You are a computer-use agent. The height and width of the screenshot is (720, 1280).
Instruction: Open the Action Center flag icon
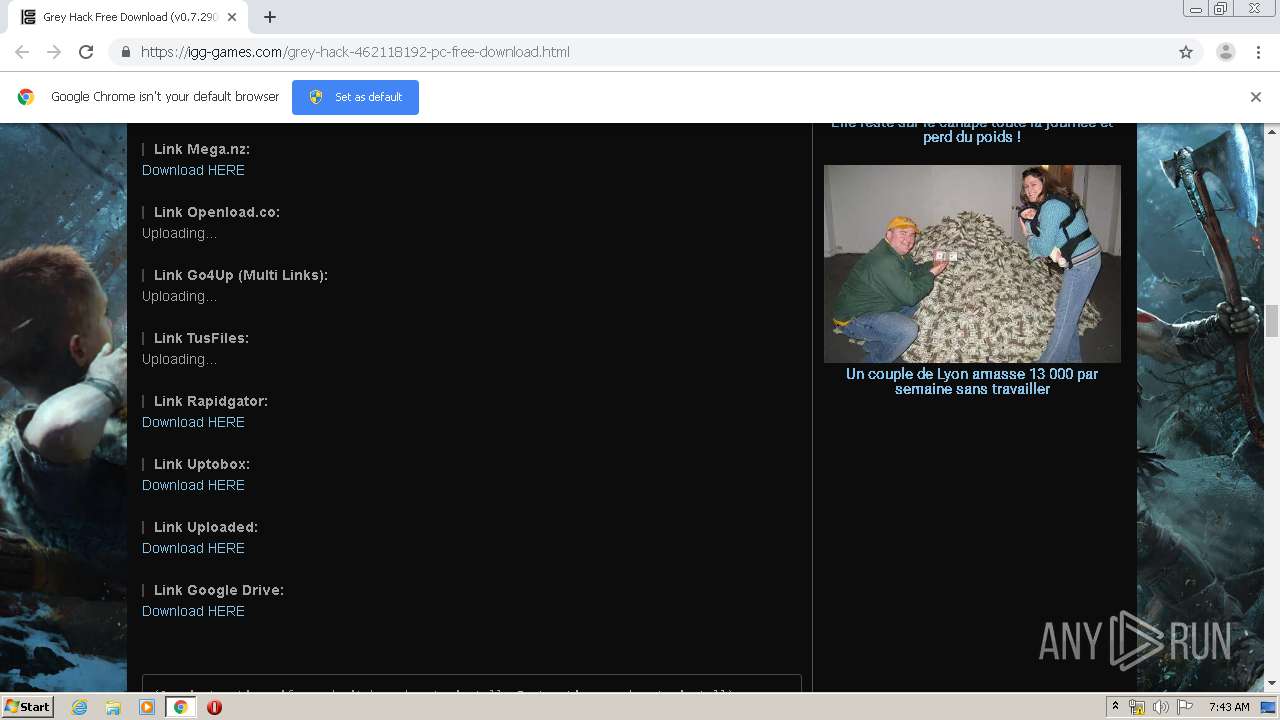pyautogui.click(x=1185, y=707)
